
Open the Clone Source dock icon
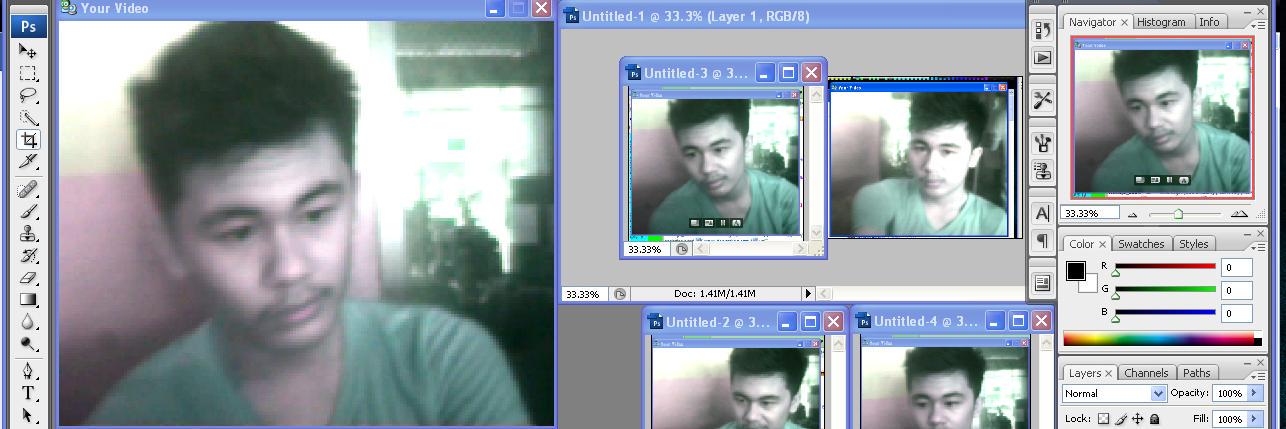tap(1042, 171)
